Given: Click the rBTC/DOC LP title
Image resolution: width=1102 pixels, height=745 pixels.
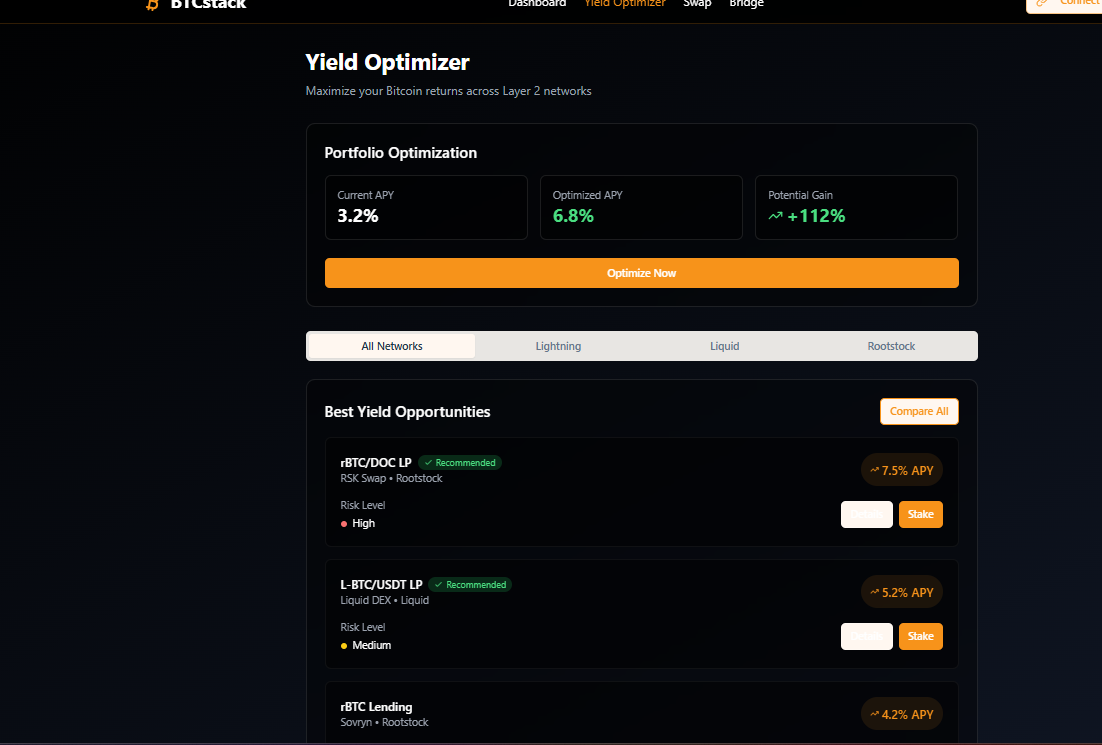Looking at the screenshot, I should click(376, 462).
